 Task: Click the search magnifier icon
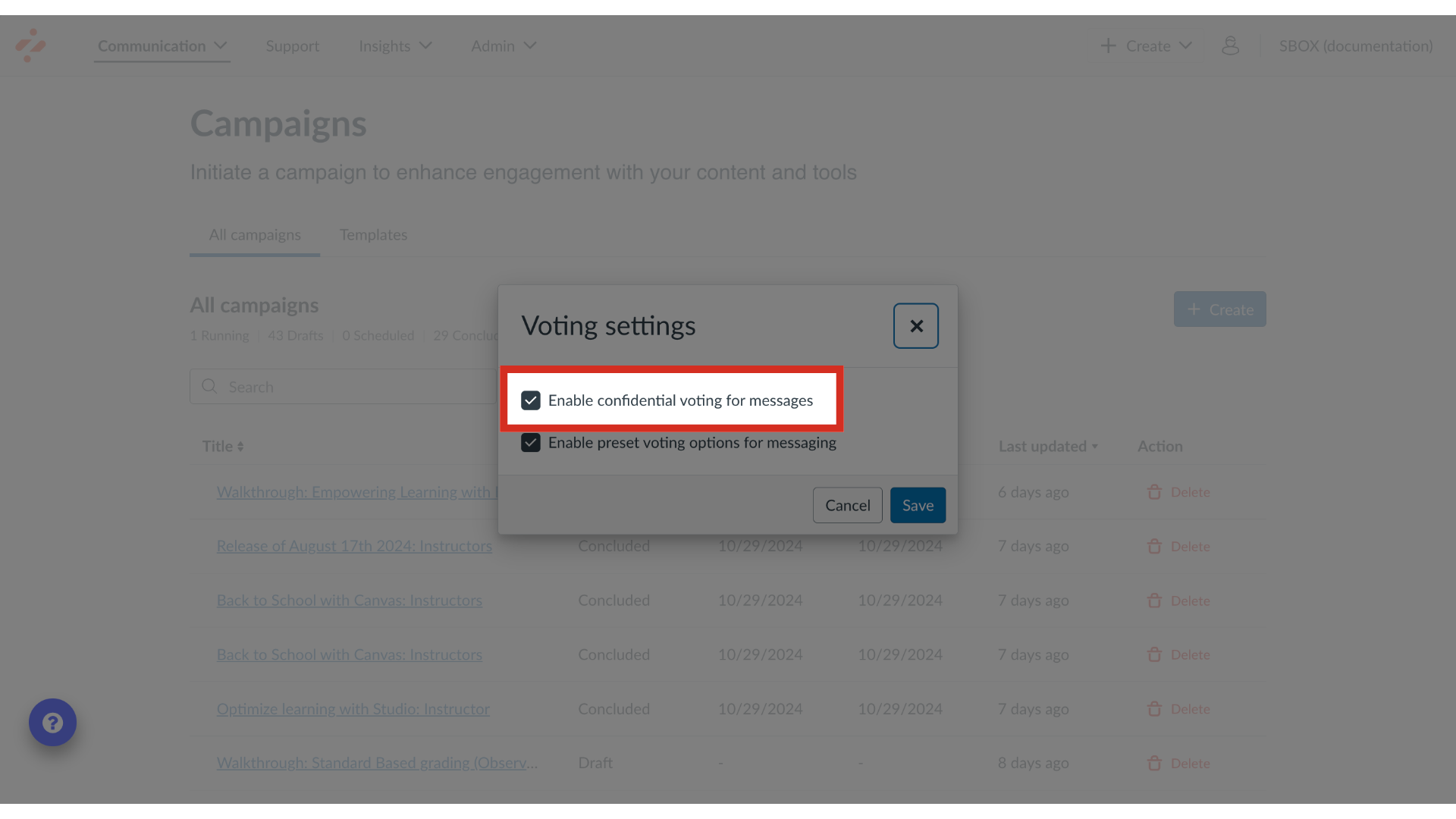click(209, 387)
